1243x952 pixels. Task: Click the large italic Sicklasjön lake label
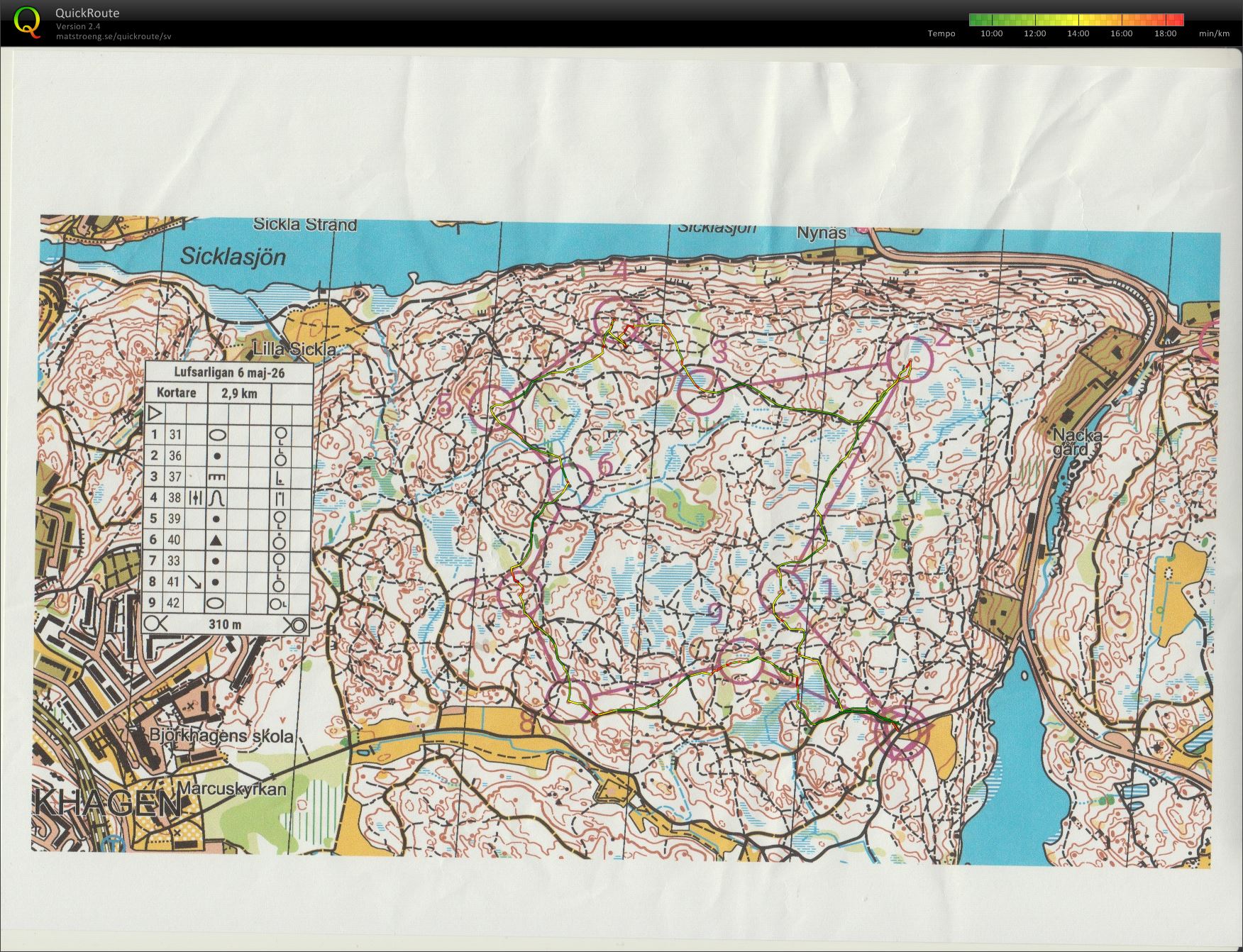(x=233, y=256)
